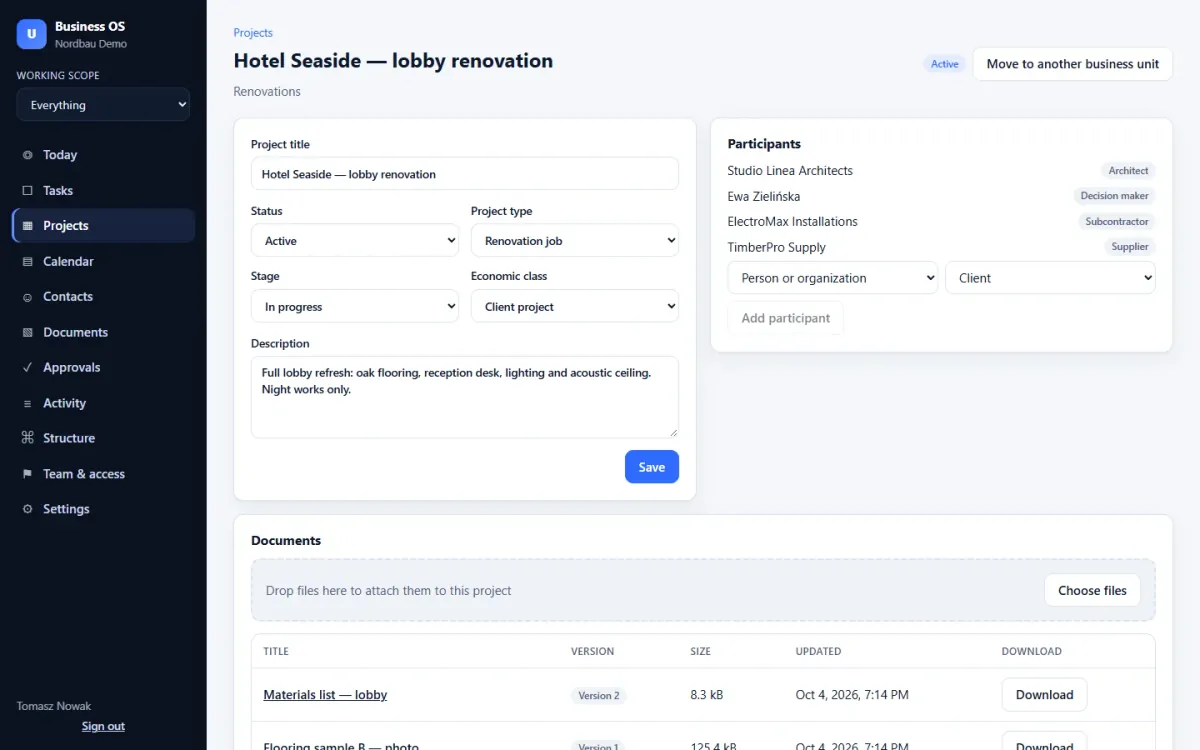Open the Economic class dropdown
This screenshot has height=750, width=1200.
pos(575,307)
